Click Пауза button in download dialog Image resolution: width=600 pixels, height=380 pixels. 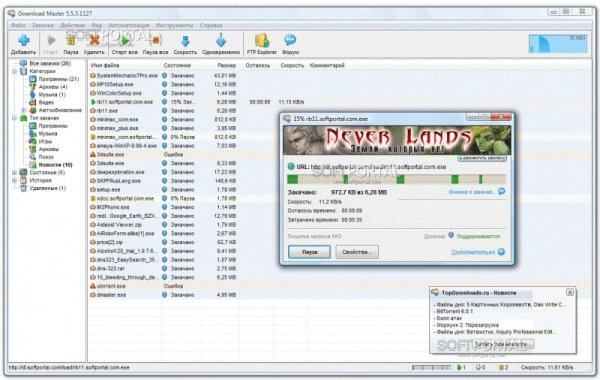pyautogui.click(x=309, y=252)
